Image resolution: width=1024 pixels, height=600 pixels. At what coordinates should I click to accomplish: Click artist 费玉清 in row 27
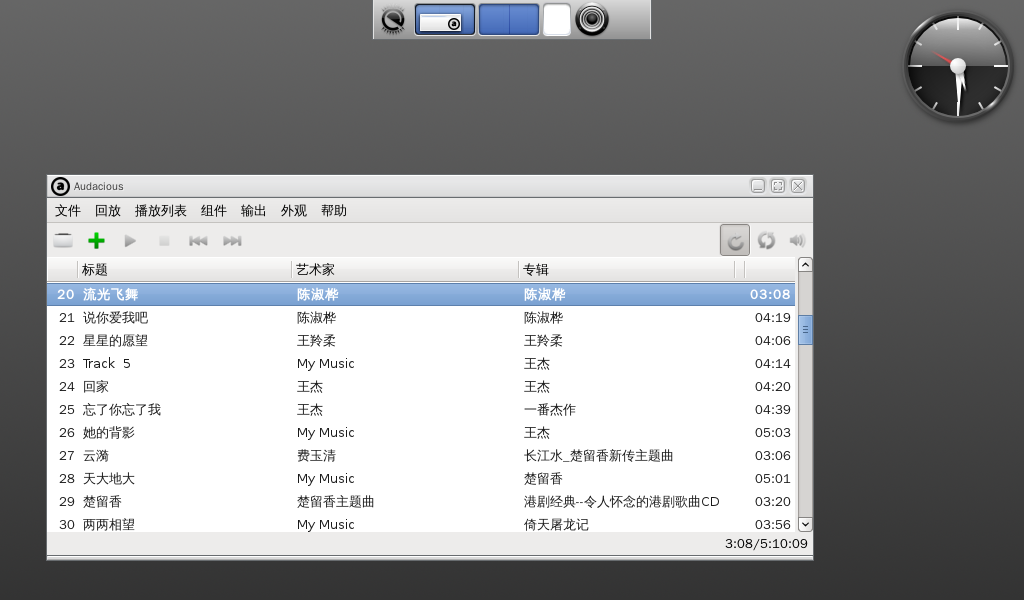pyautogui.click(x=316, y=455)
